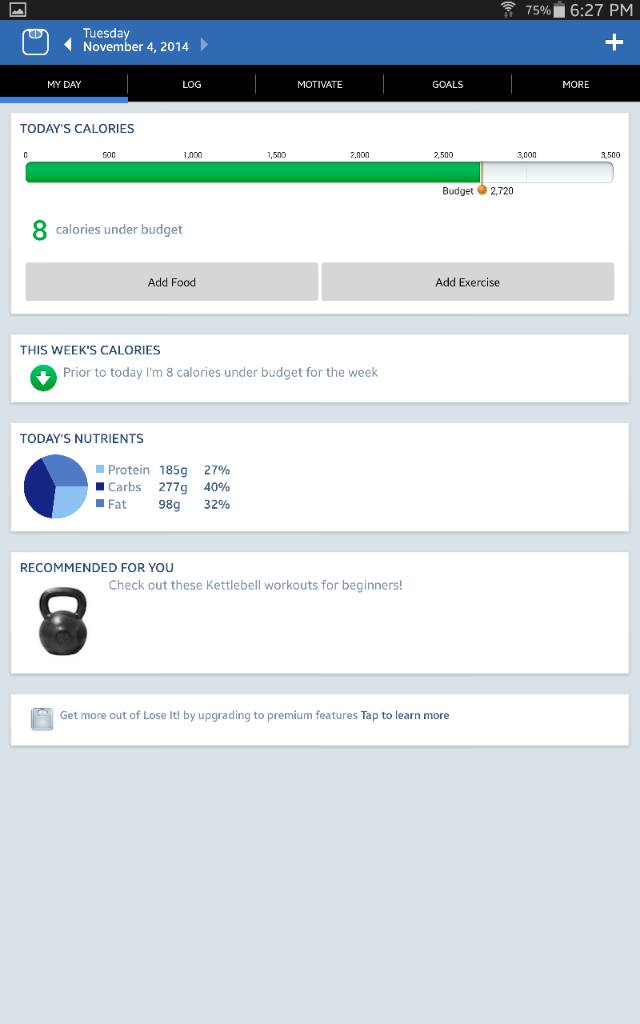
Task: Advance to next day using right arrow
Action: [x=204, y=44]
